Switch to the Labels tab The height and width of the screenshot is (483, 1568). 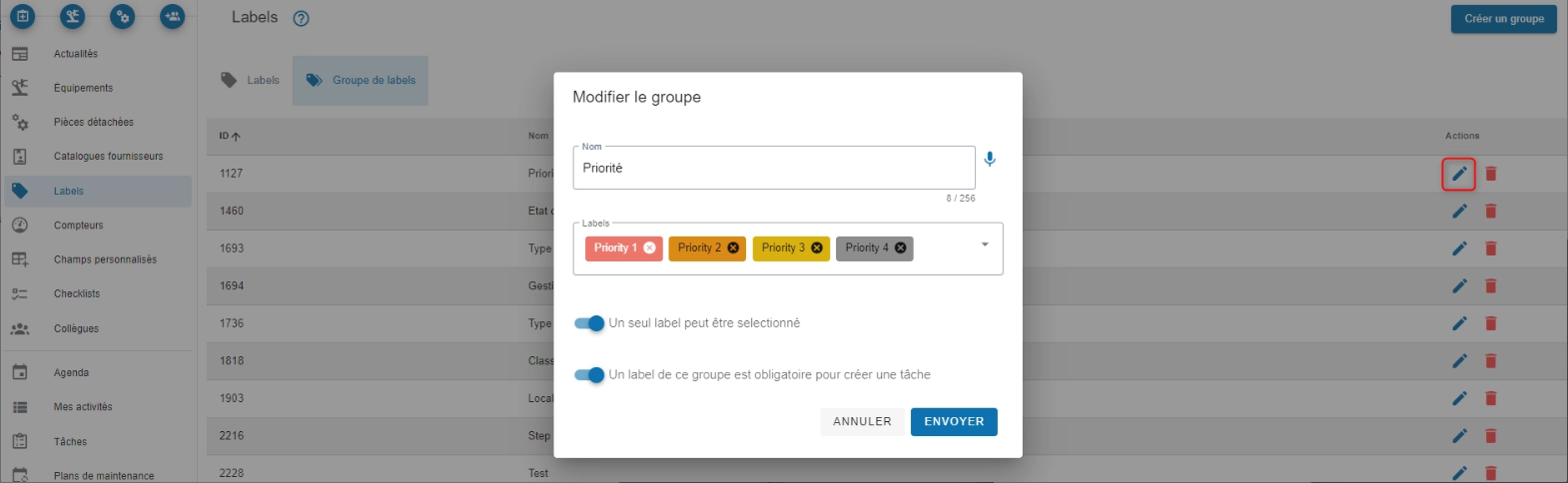coord(251,81)
